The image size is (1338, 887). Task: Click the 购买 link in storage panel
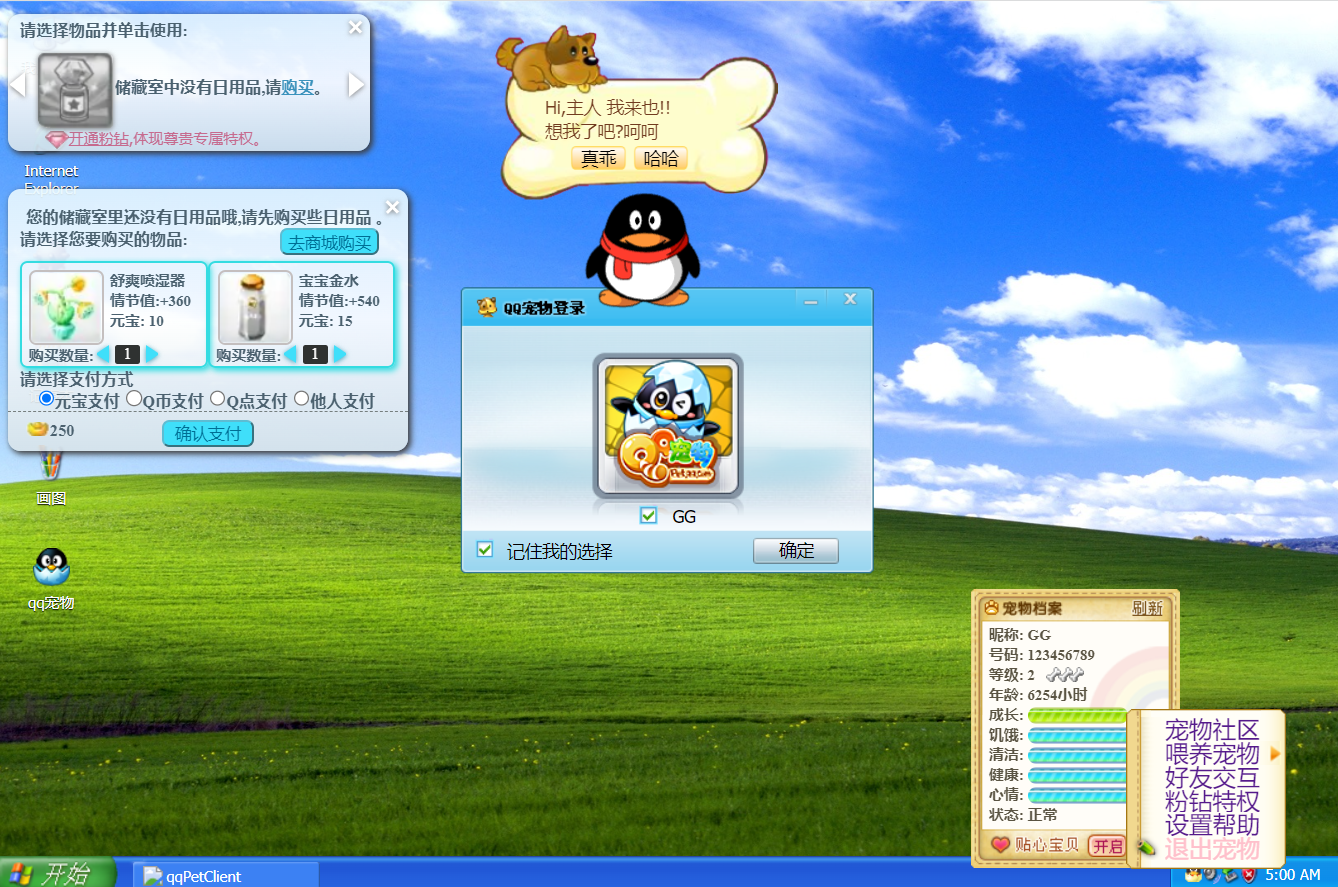[x=298, y=87]
